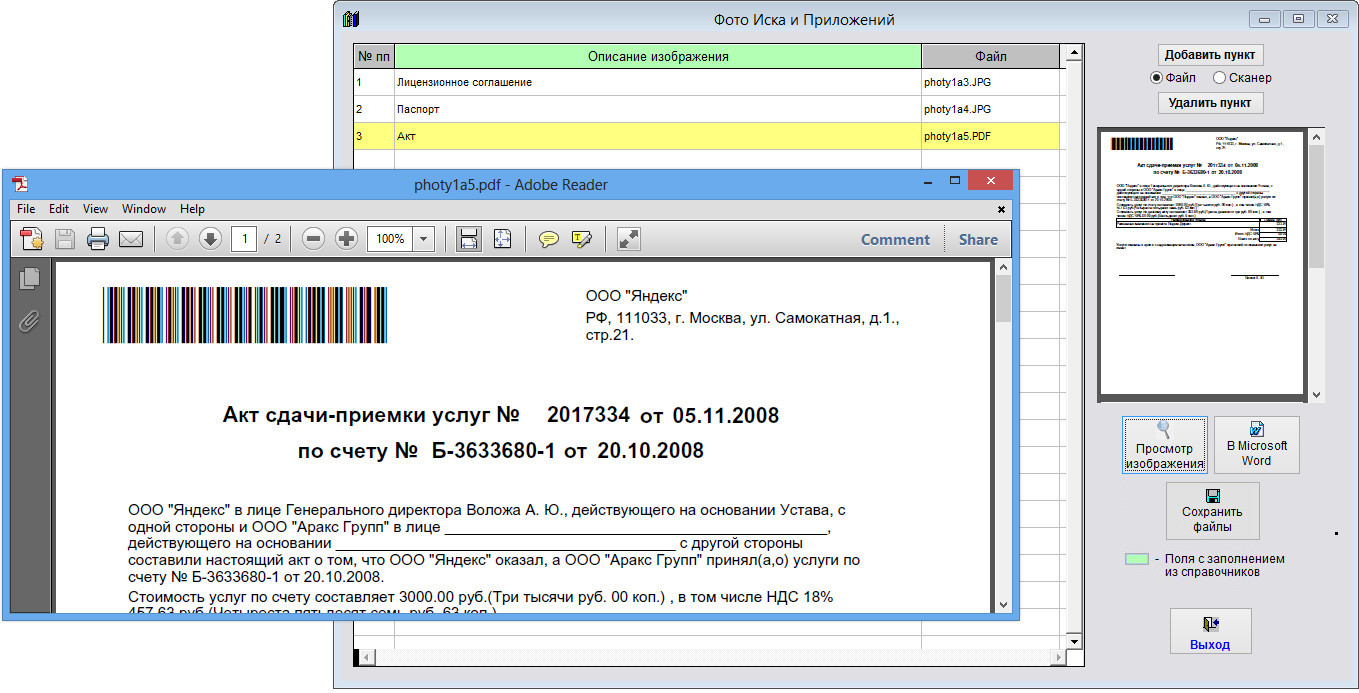Viewport: 1359px width, 693px height.
Task: Click the Create PDF icon in Adobe Reader
Action: pyautogui.click(x=32, y=239)
